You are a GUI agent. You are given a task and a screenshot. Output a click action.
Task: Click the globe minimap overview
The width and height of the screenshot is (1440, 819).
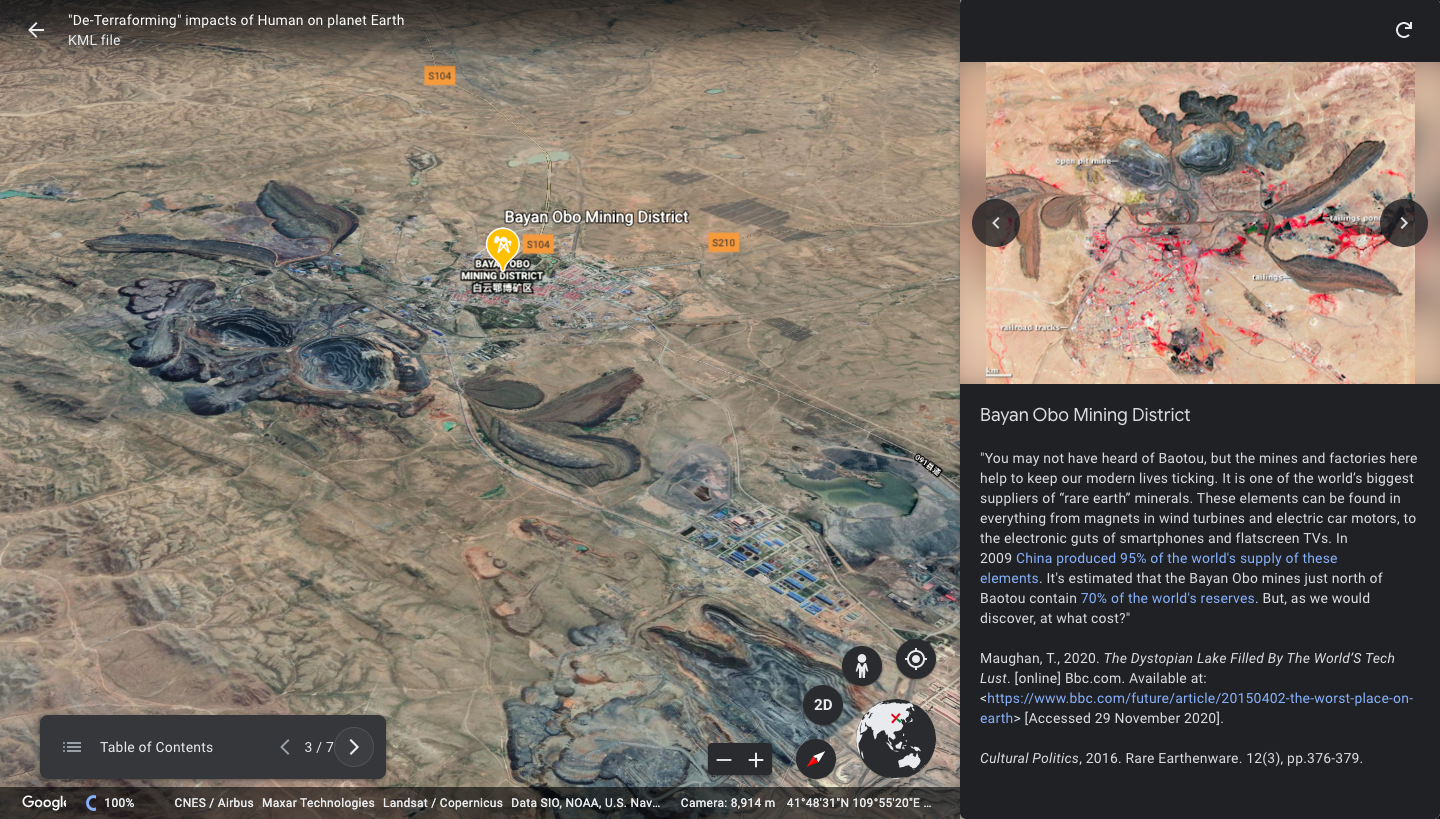pos(896,739)
